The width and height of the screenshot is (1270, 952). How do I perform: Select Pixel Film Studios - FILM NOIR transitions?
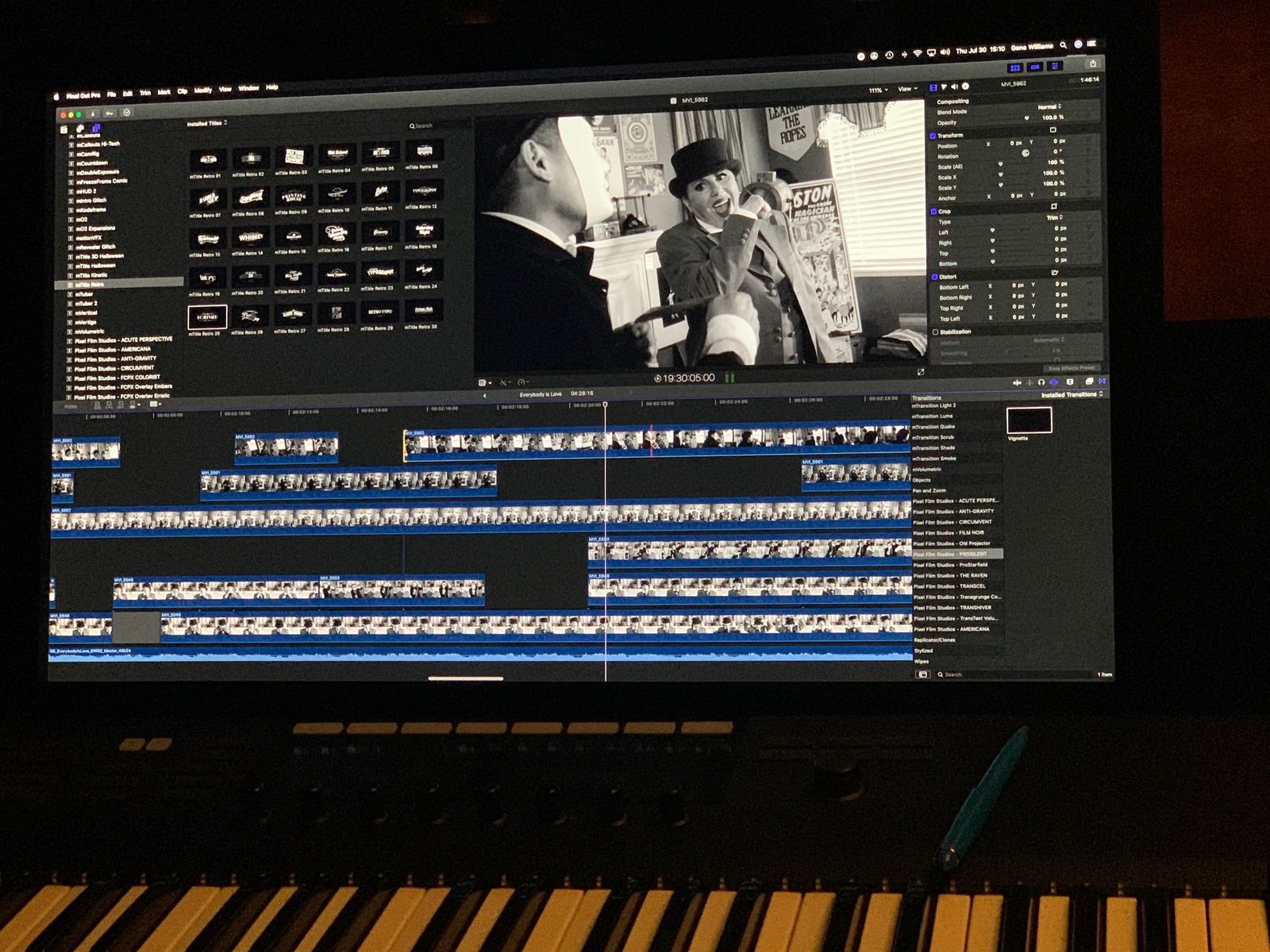click(x=949, y=532)
